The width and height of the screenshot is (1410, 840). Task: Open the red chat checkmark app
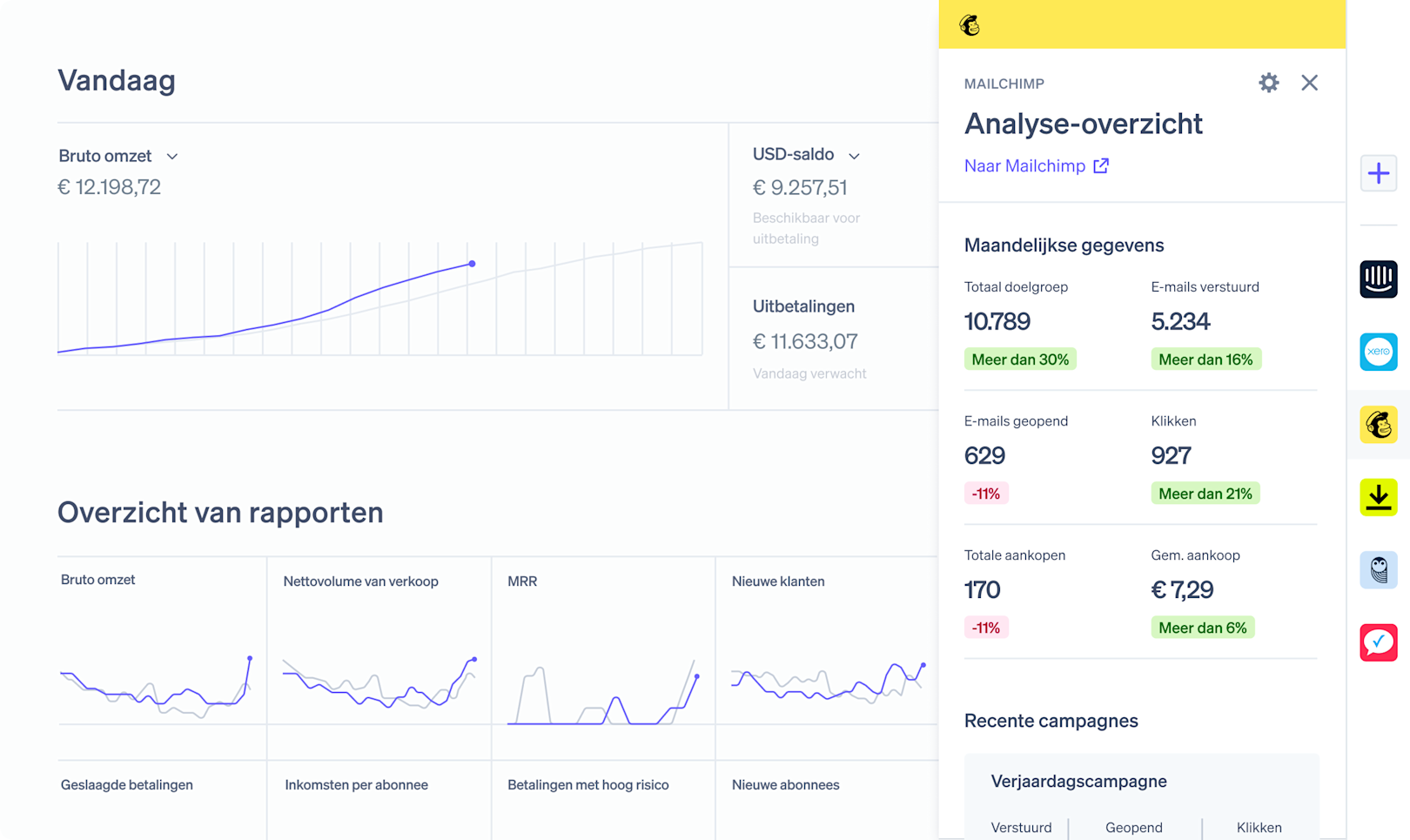(1379, 642)
